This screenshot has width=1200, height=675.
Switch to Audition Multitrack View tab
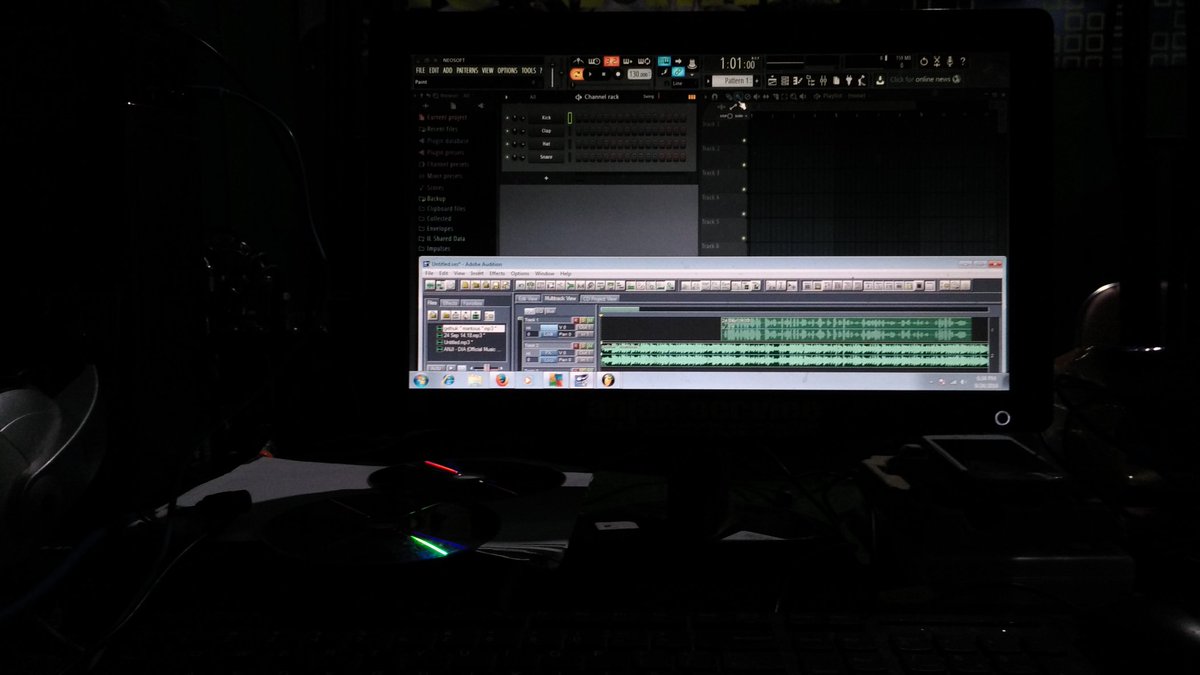pyautogui.click(x=560, y=298)
